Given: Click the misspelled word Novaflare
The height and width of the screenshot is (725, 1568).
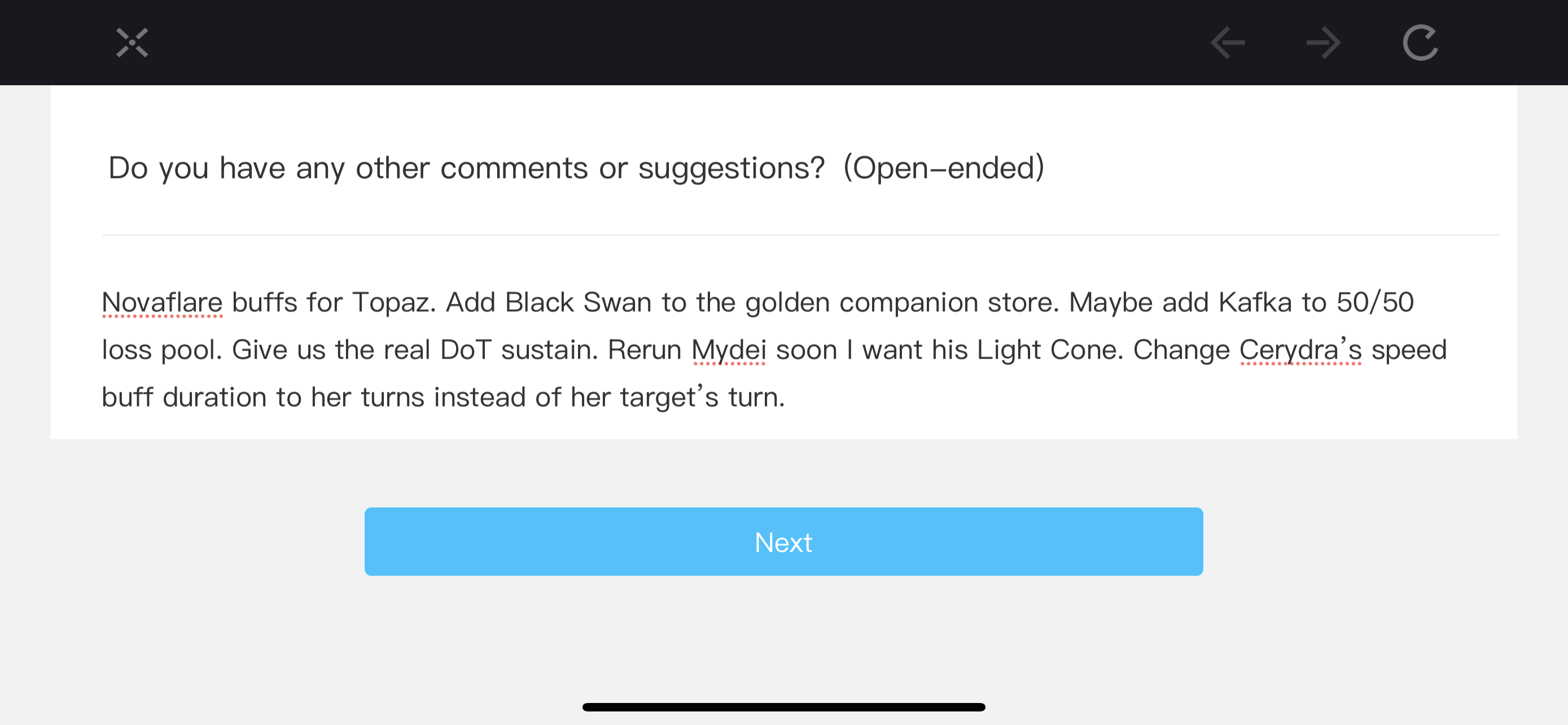Looking at the screenshot, I should click(162, 303).
